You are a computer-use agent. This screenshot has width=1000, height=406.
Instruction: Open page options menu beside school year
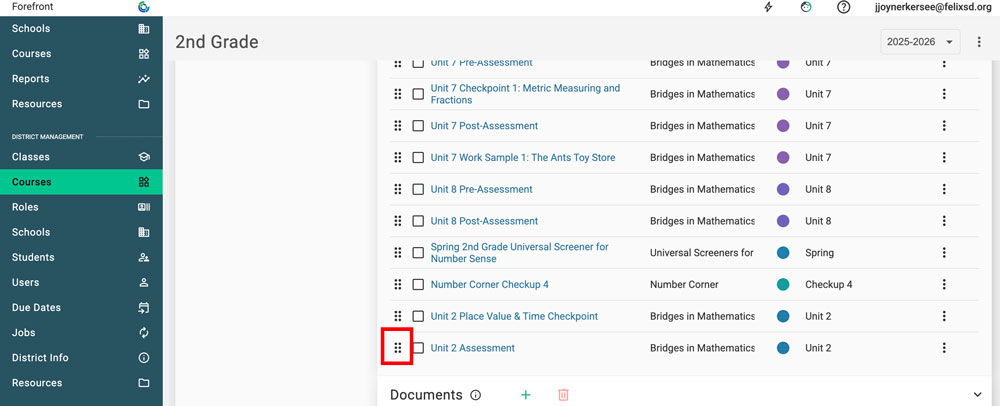coord(979,41)
